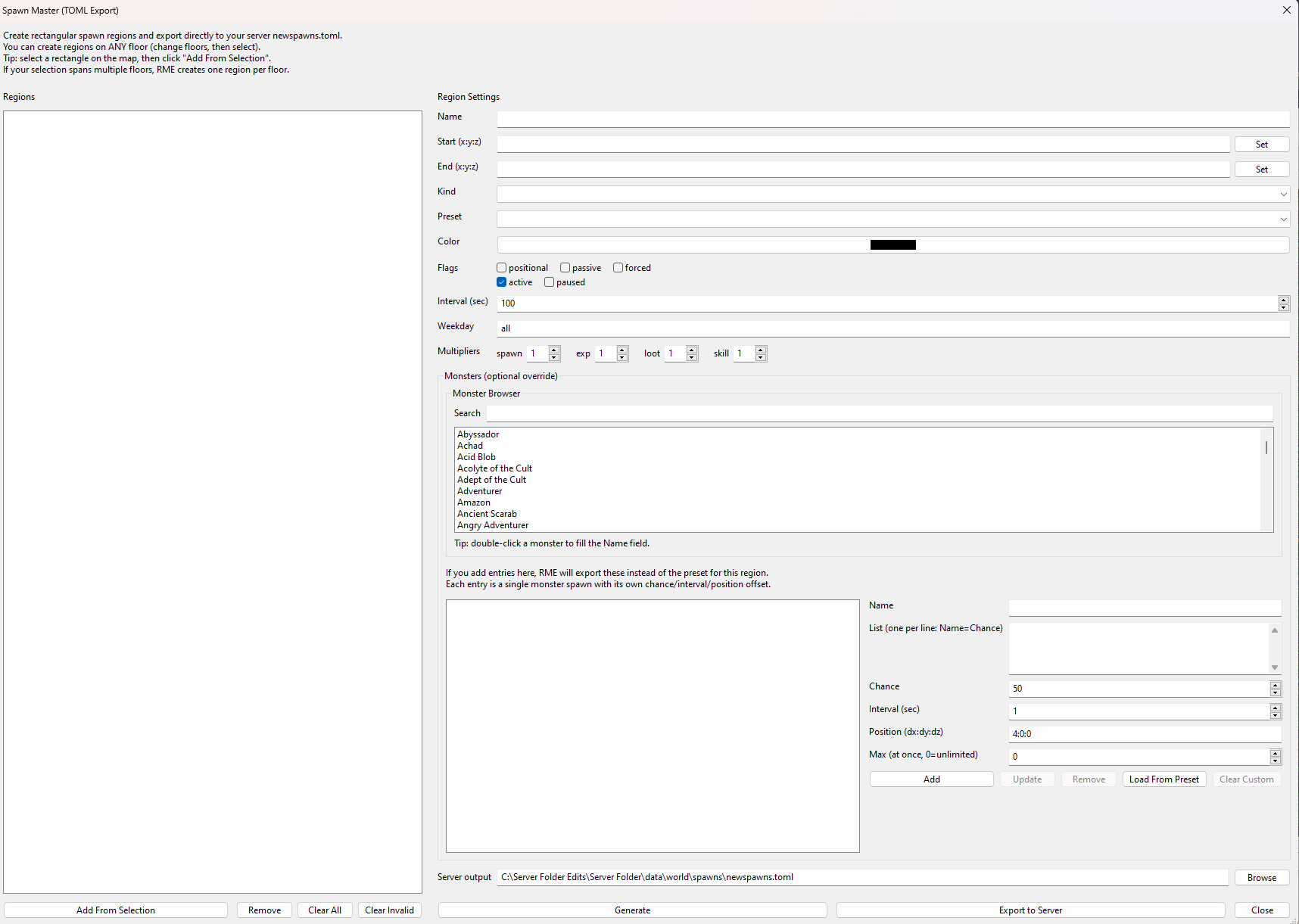Check the passive flag checkbox
This screenshot has width=1299, height=924.
pyautogui.click(x=565, y=268)
